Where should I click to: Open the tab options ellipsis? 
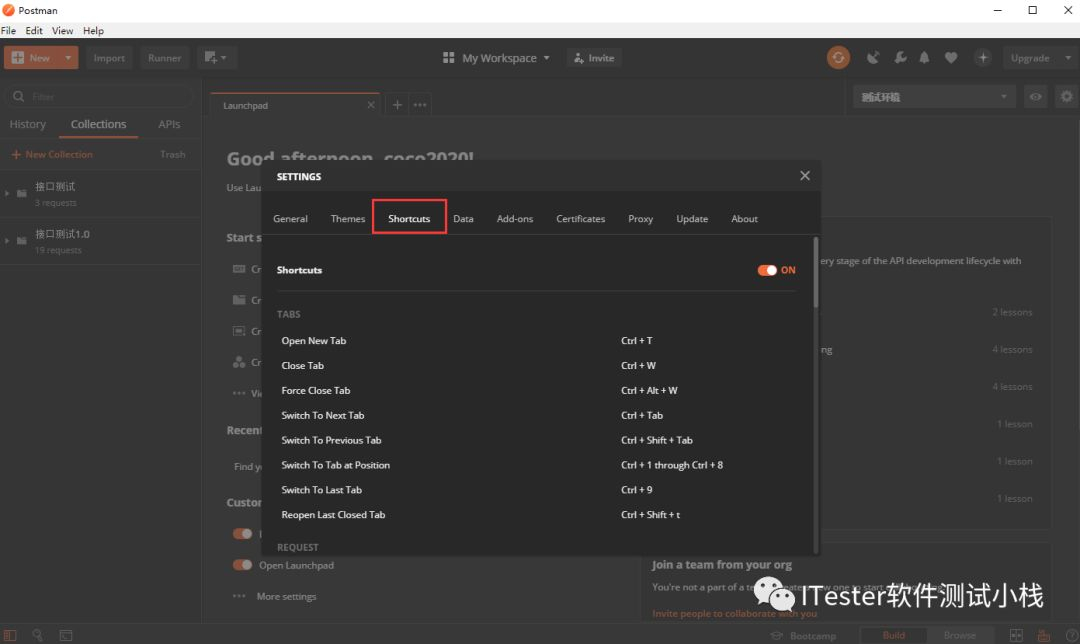click(x=419, y=105)
